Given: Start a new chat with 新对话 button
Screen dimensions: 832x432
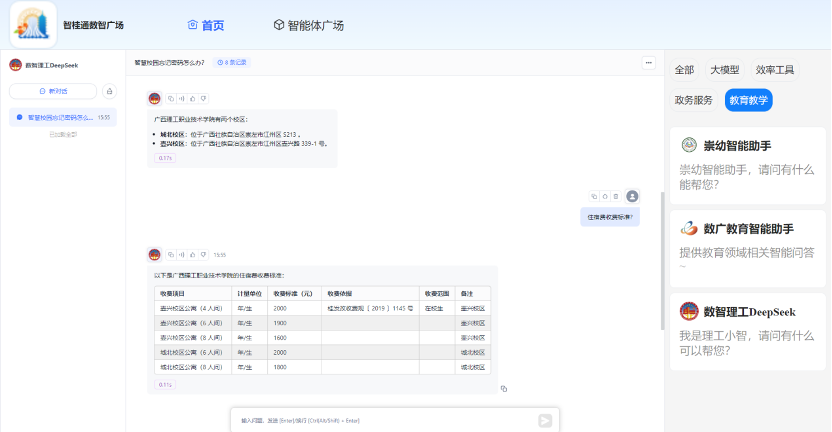Looking at the screenshot, I should pos(54,91).
